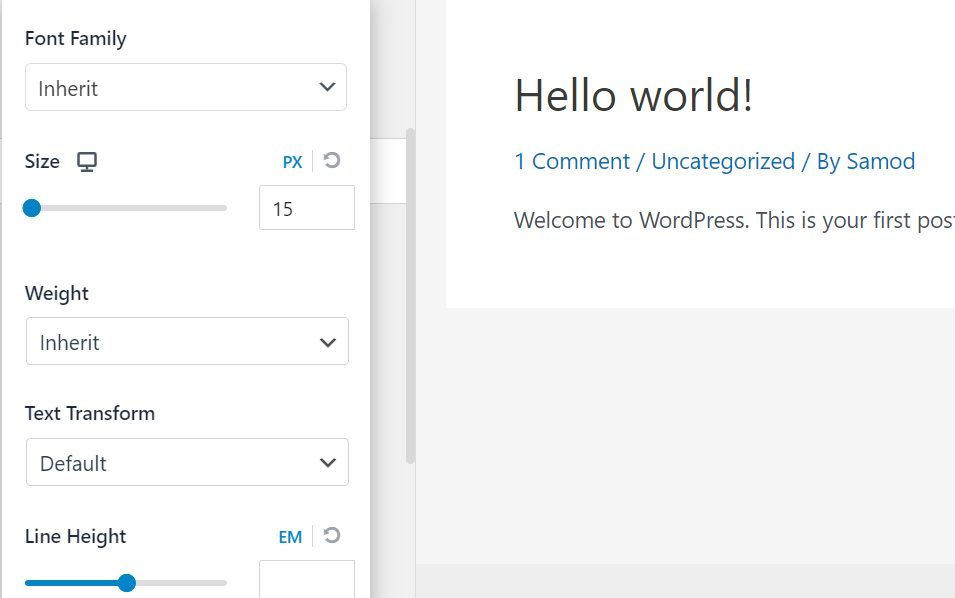
Task: Click the Font Family label
Action: coord(76,38)
